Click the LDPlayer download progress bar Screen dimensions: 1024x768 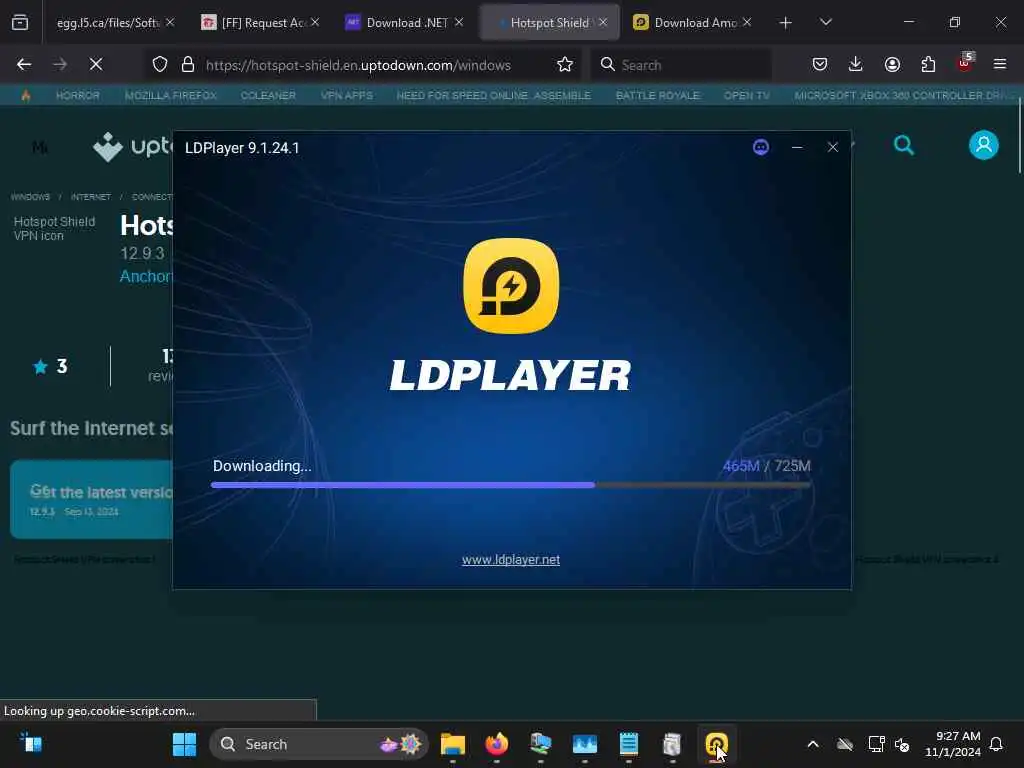511,485
